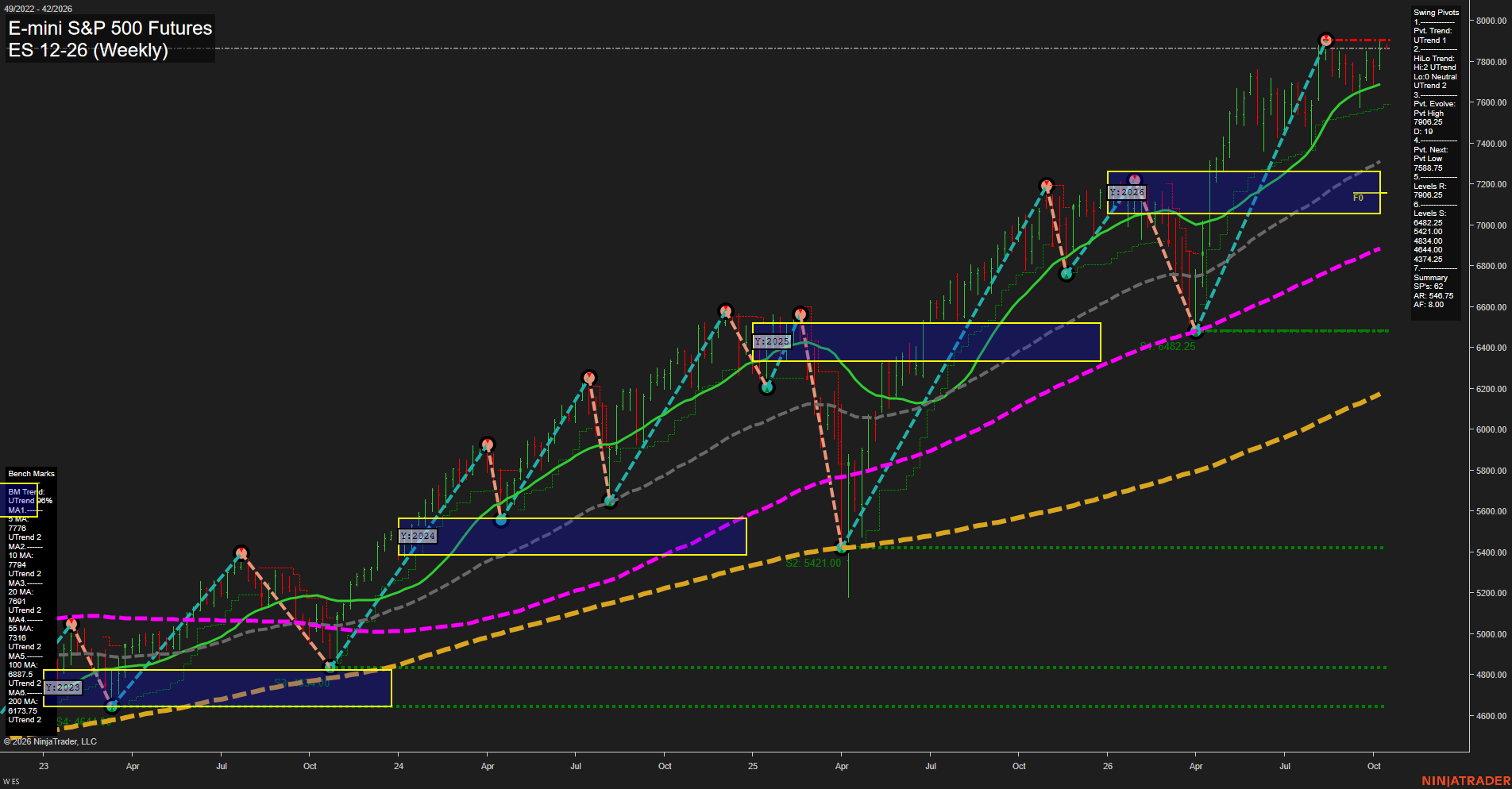Select the swing high pivot marker at the chart's top

pyautogui.click(x=1325, y=40)
